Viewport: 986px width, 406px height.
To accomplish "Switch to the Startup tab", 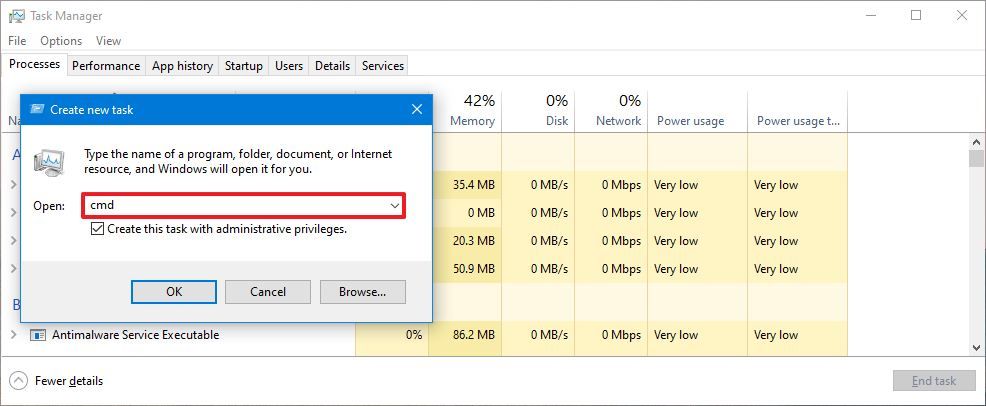I will (243, 66).
